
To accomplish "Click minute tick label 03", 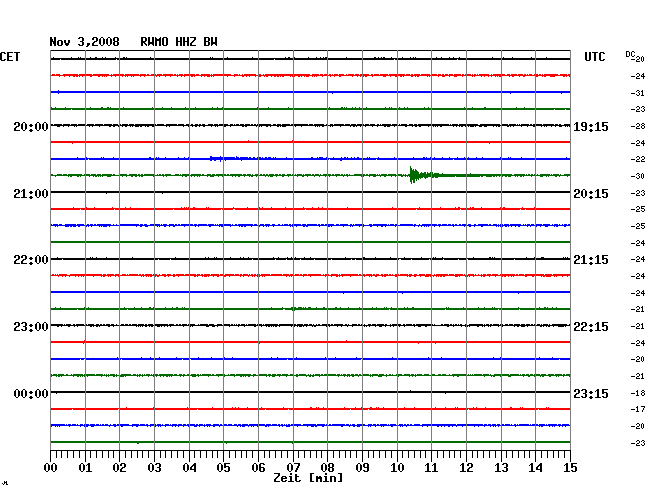I will [154, 467].
